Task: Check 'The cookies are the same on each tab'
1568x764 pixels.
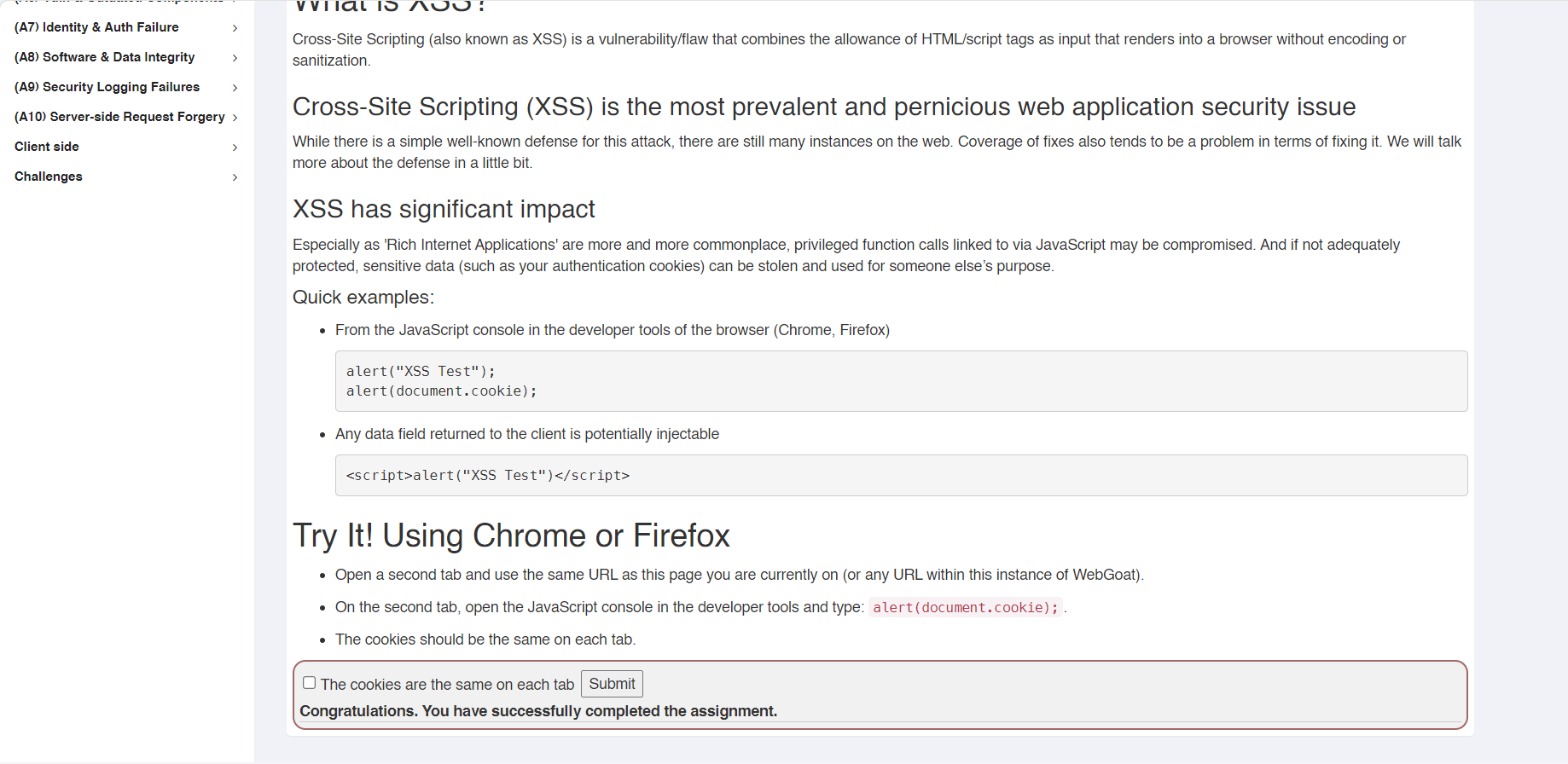Action: tap(310, 683)
